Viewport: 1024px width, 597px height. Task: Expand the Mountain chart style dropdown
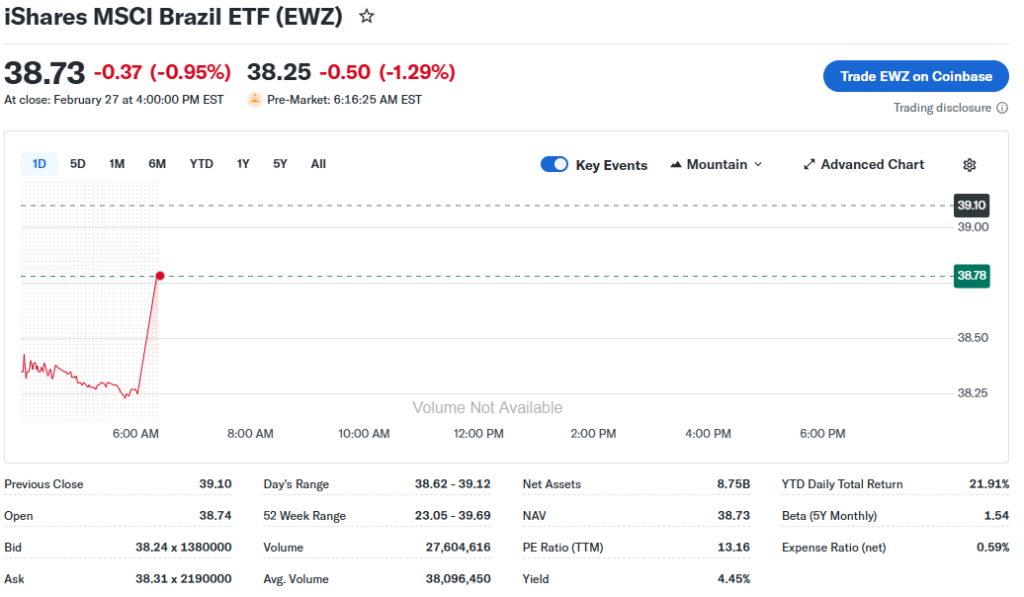click(757, 165)
